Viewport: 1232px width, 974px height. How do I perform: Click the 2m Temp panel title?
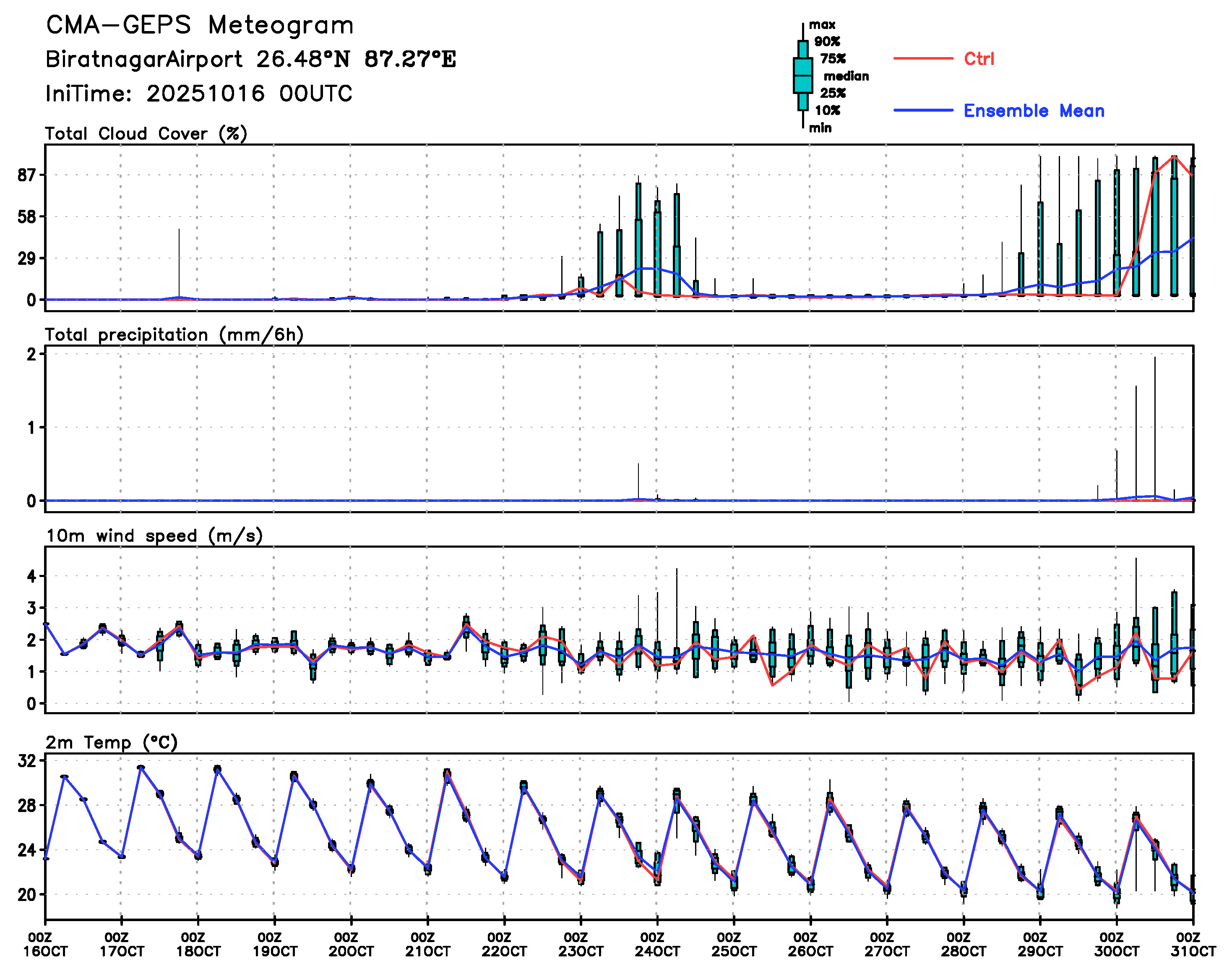112,742
